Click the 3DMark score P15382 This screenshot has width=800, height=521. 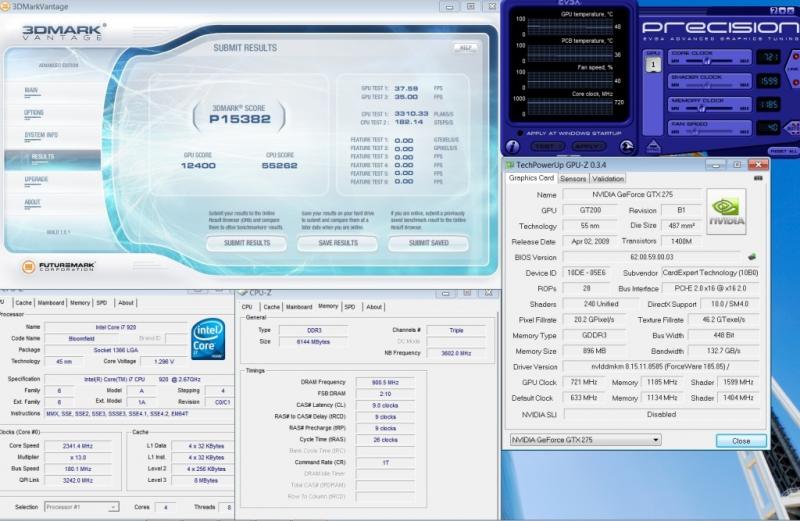coord(240,119)
